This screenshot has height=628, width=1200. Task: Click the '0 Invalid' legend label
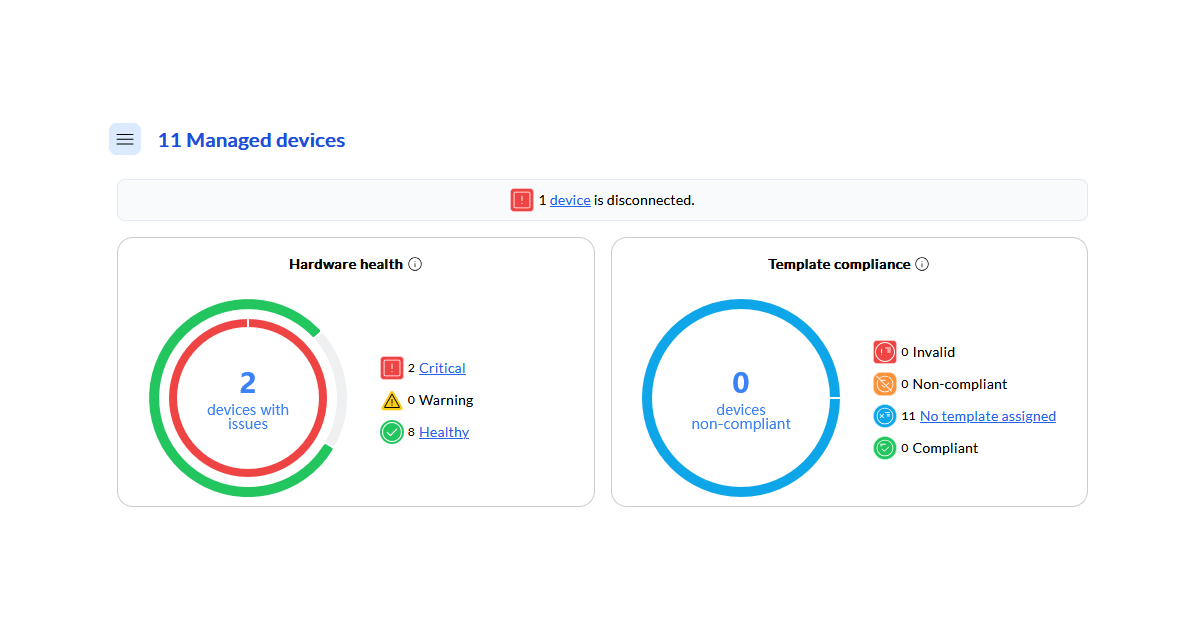(x=928, y=352)
